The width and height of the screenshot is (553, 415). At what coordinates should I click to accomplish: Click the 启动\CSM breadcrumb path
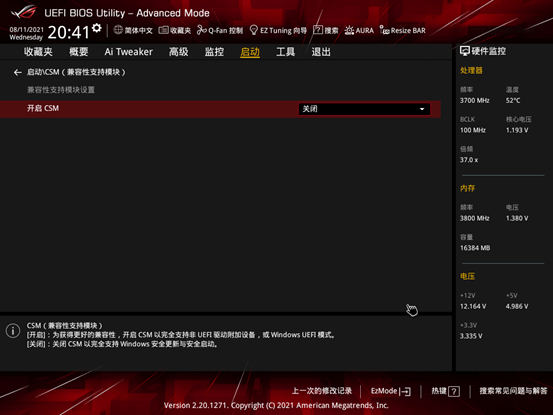pyautogui.click(x=76, y=72)
